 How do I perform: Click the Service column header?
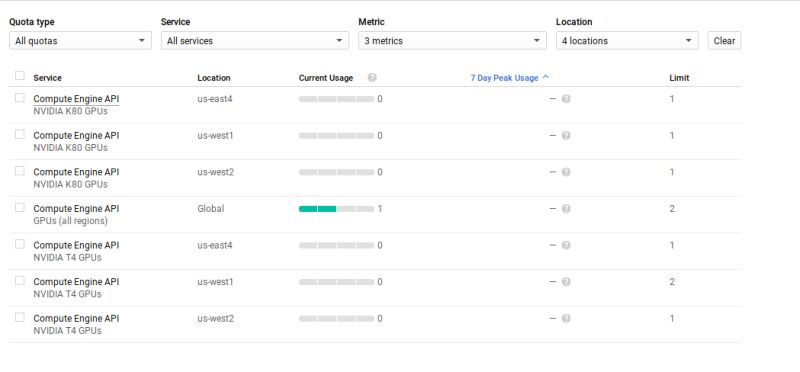(x=47, y=78)
